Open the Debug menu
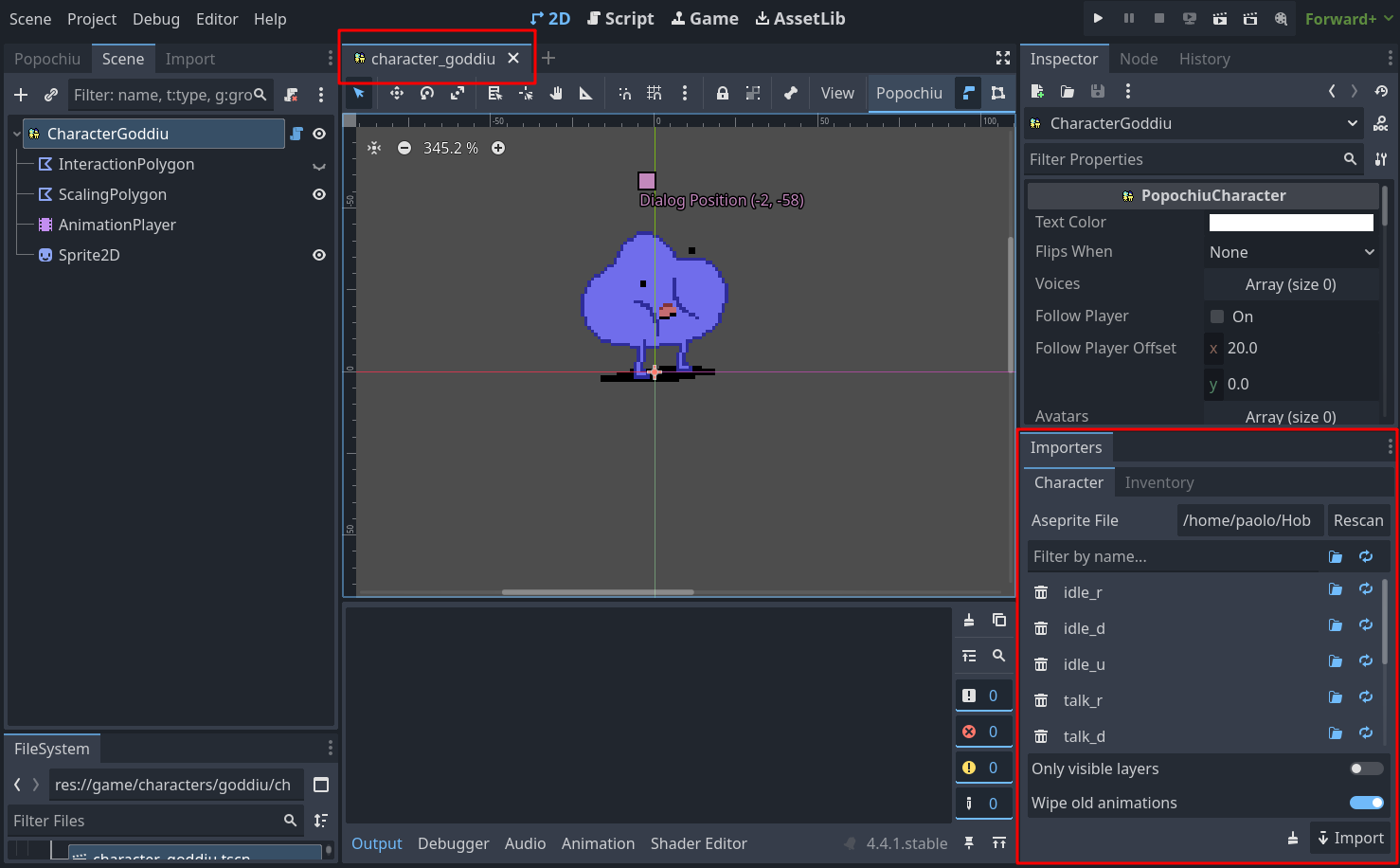This screenshot has width=1400, height=868. (156, 19)
